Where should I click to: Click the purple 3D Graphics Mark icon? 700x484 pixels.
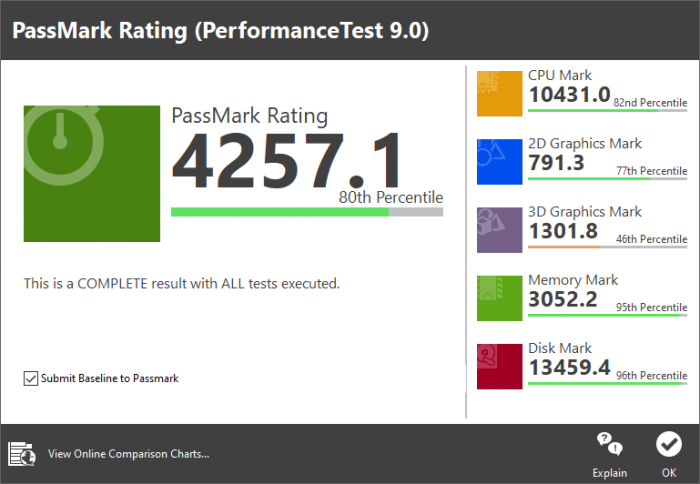coord(500,229)
